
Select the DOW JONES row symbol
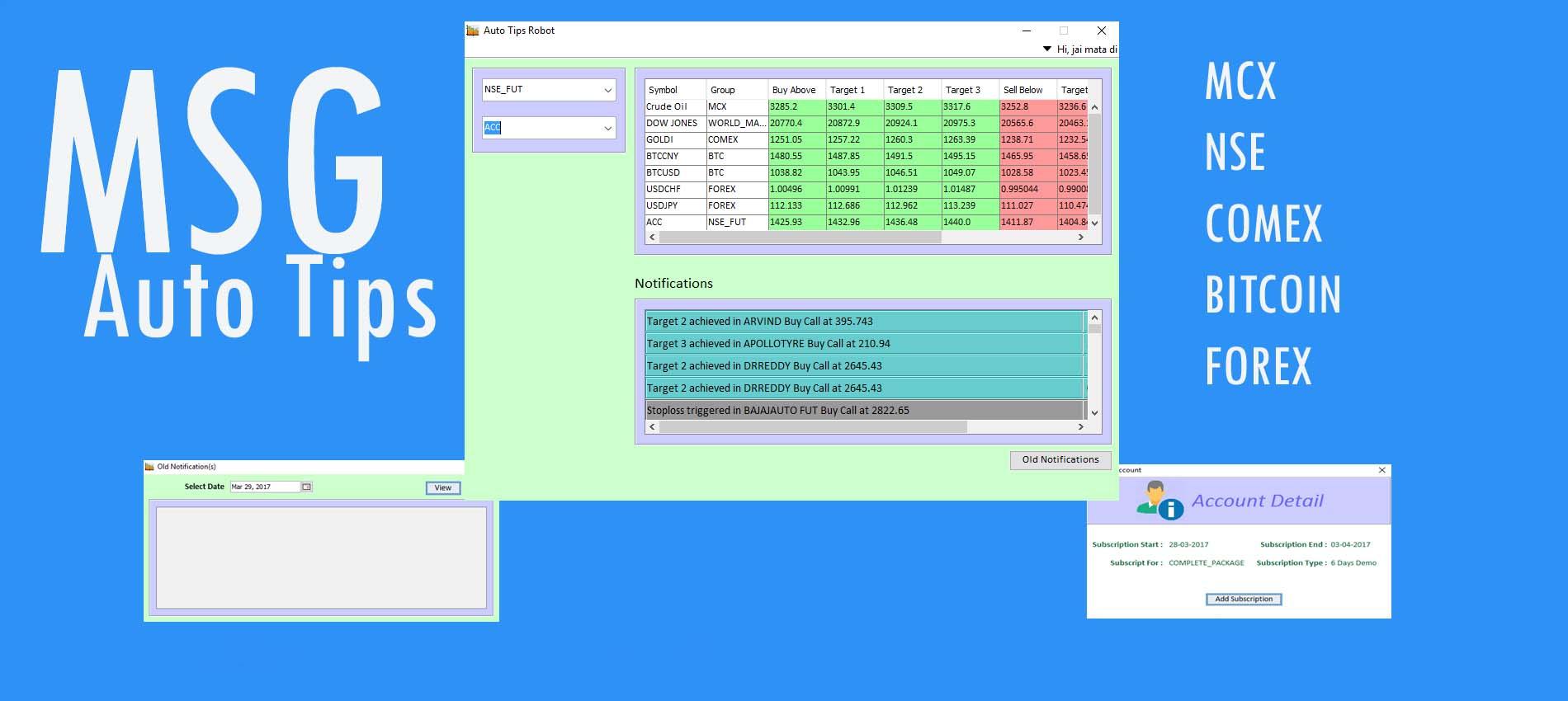(675, 124)
